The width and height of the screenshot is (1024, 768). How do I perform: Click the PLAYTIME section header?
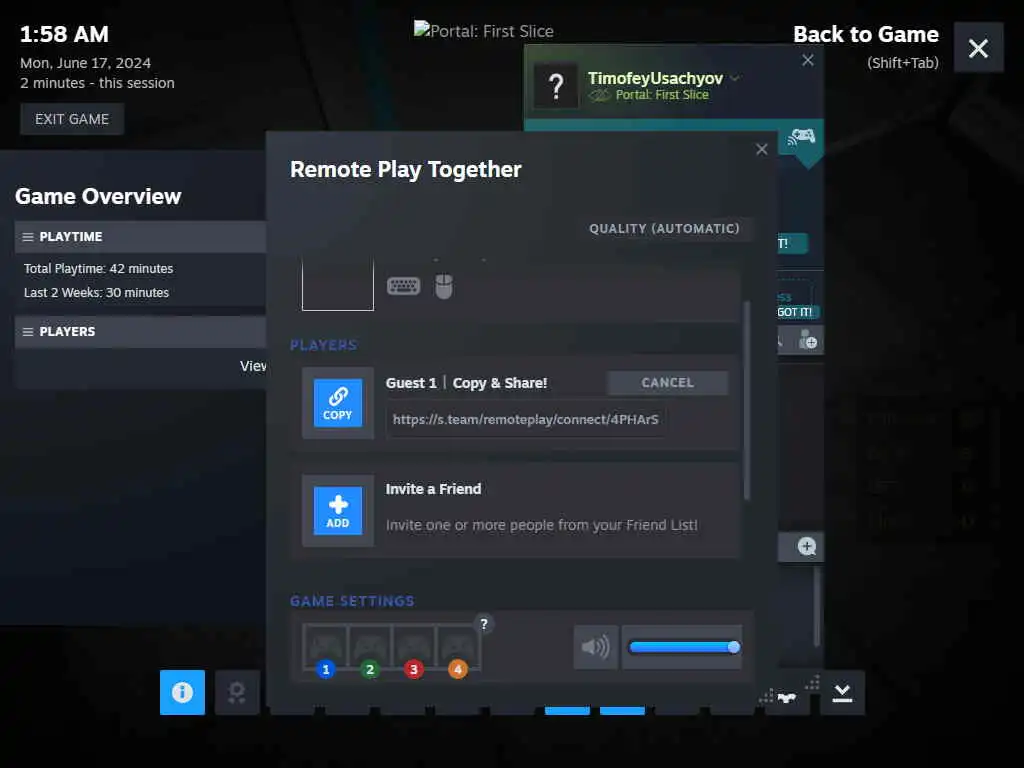(x=140, y=236)
